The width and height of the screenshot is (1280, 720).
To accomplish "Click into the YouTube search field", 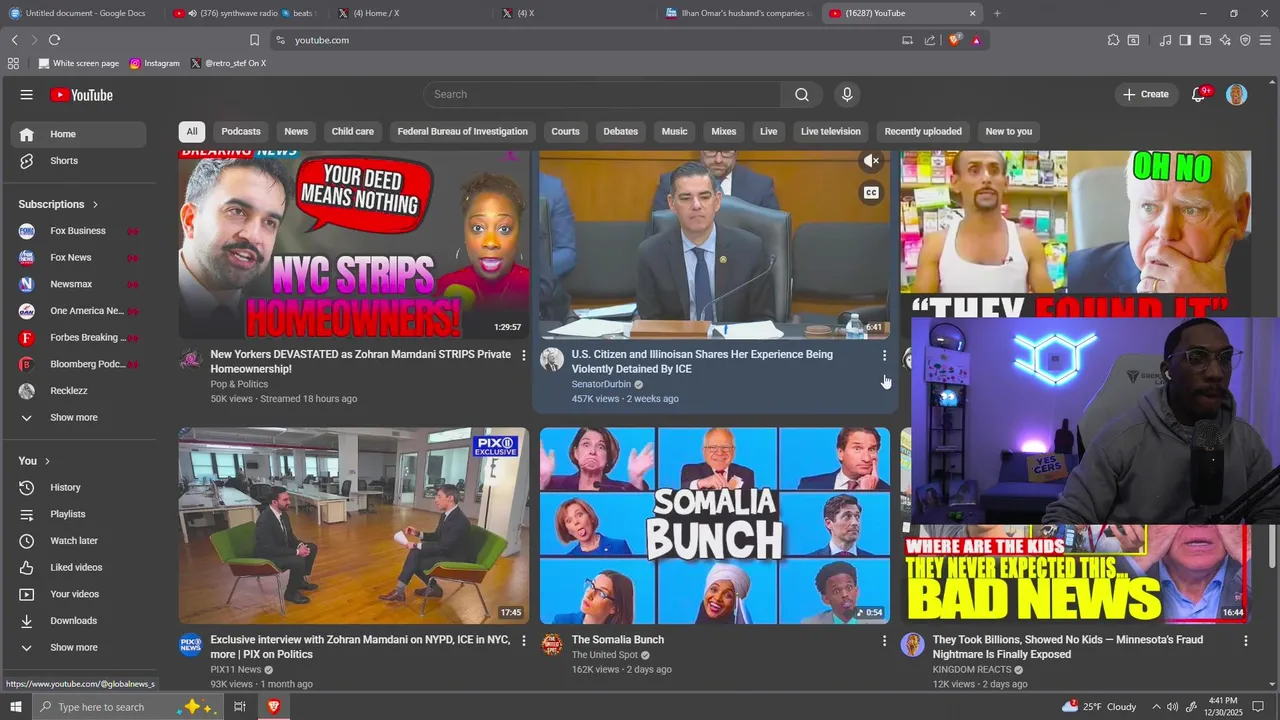I will pos(603,94).
